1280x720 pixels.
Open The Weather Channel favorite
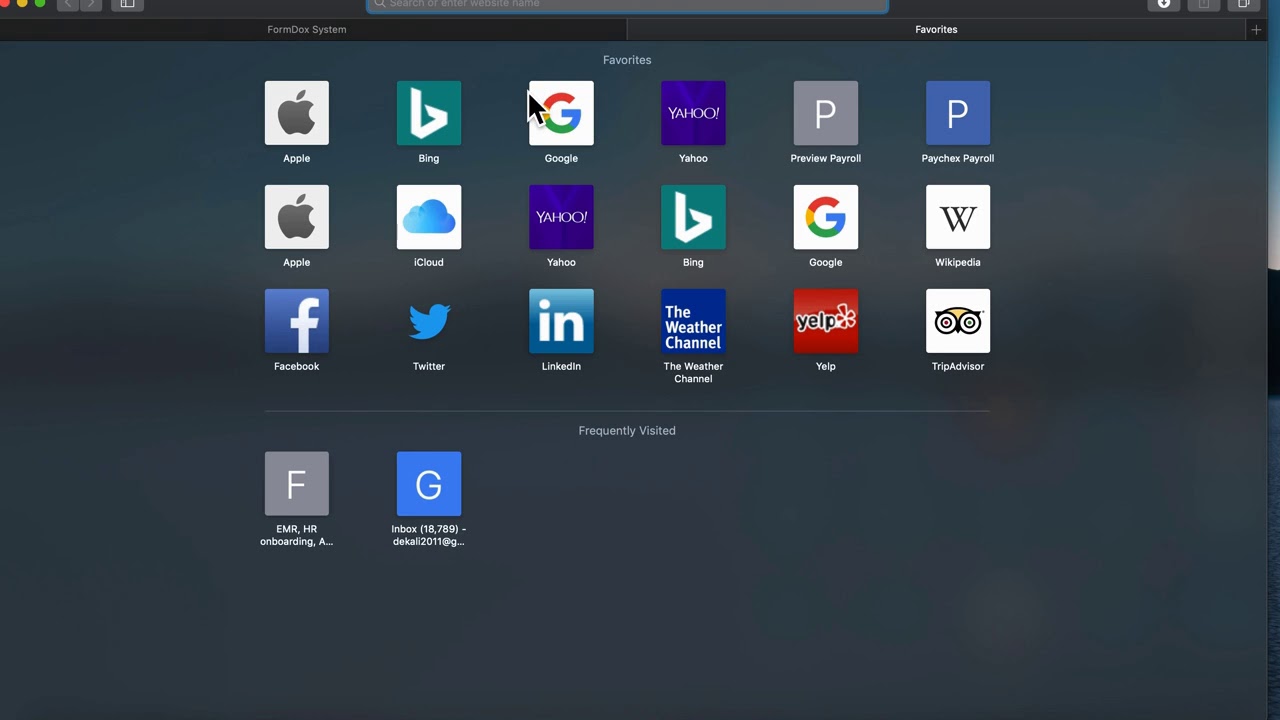(x=693, y=321)
